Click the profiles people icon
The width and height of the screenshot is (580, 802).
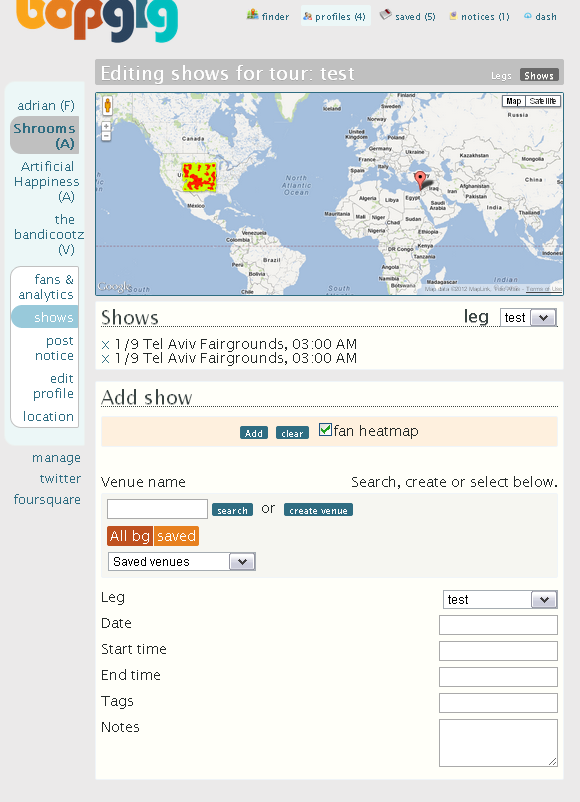point(307,16)
